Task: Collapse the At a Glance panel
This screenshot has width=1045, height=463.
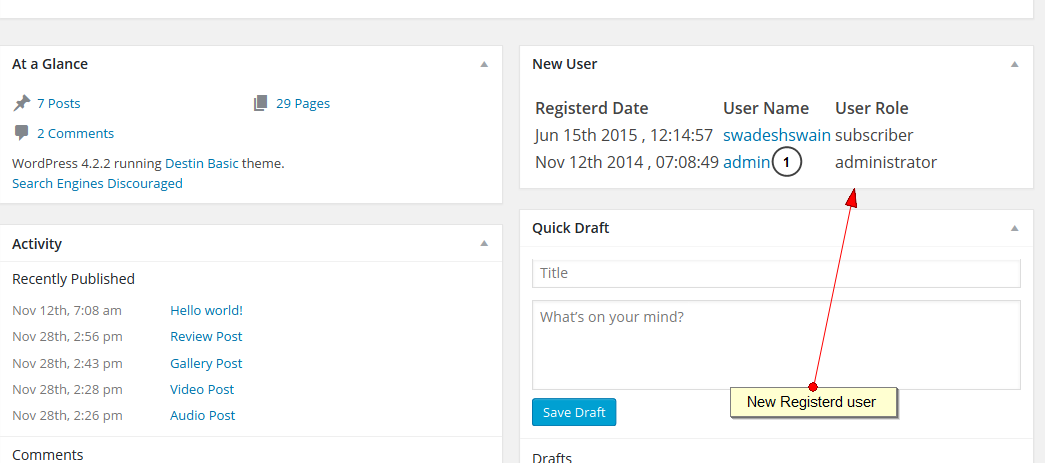Action: click(484, 64)
